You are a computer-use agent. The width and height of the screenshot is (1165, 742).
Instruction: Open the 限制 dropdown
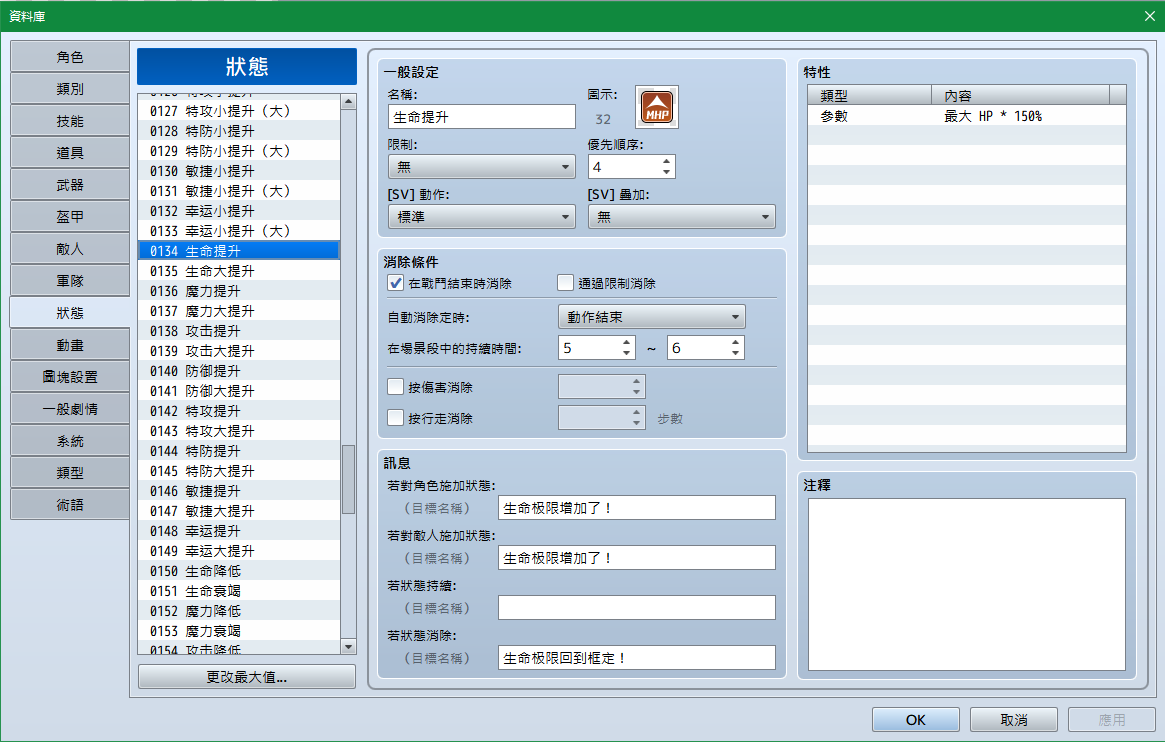pyautogui.click(x=481, y=167)
